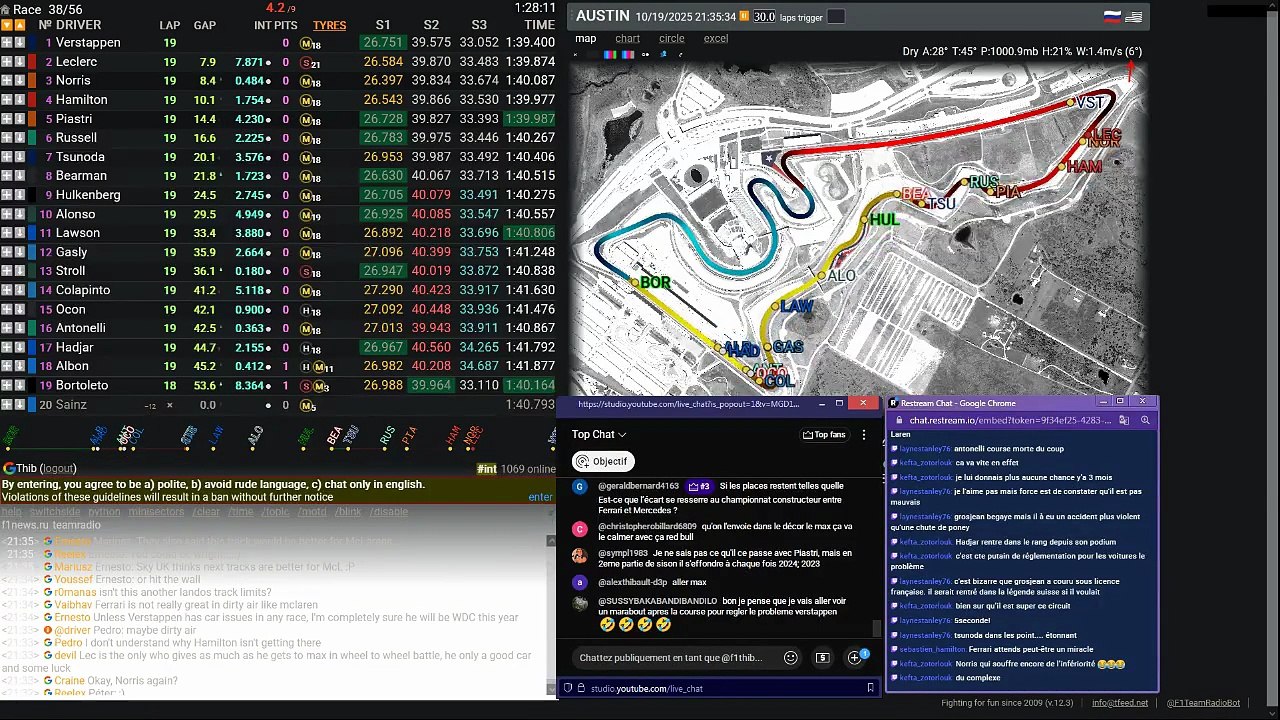Switch to the map tab
This screenshot has width=1280, height=720.
click(585, 39)
